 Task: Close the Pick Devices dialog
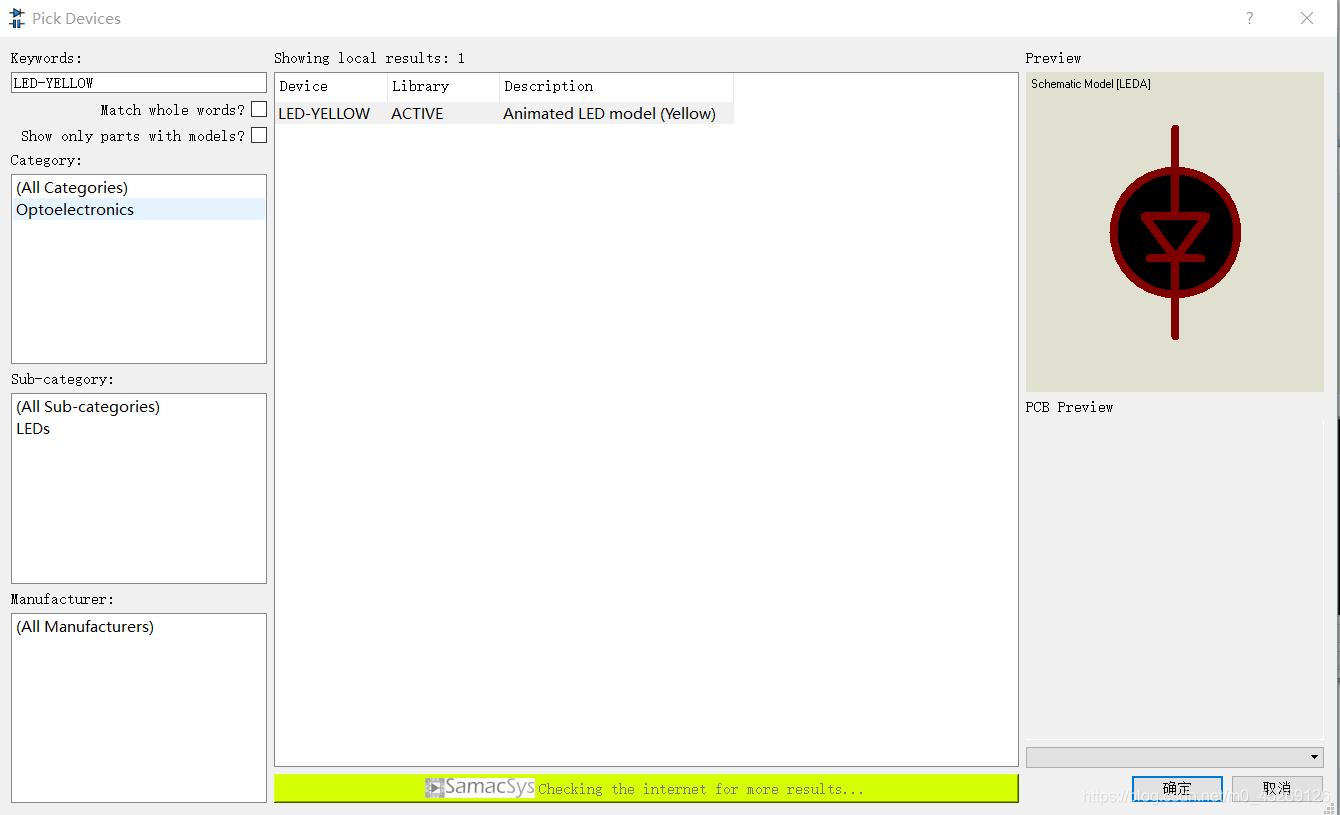1307,18
